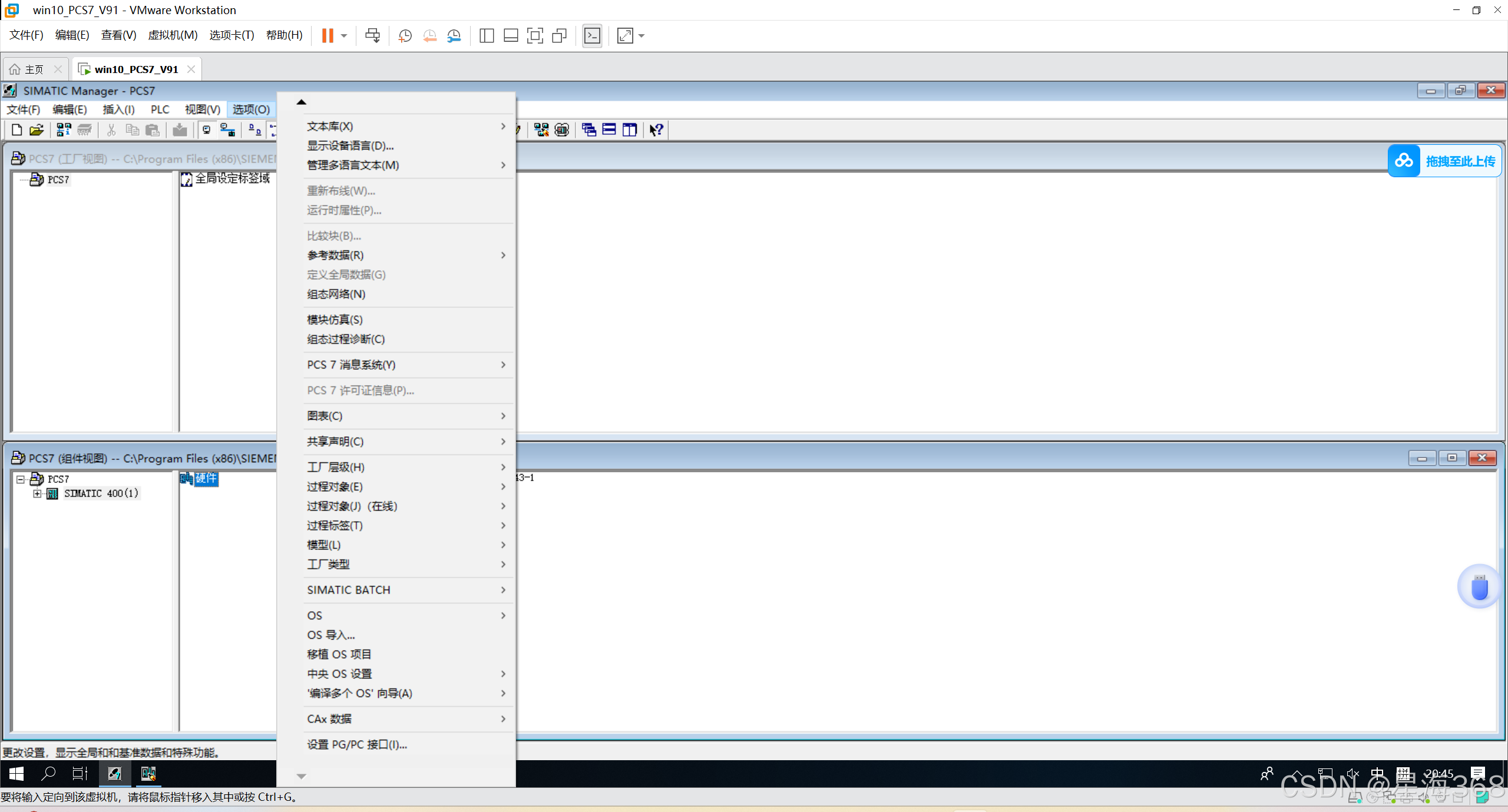Toggle the Online view toolbar button
Viewport: 1508px width, 812px height.
click(227, 130)
